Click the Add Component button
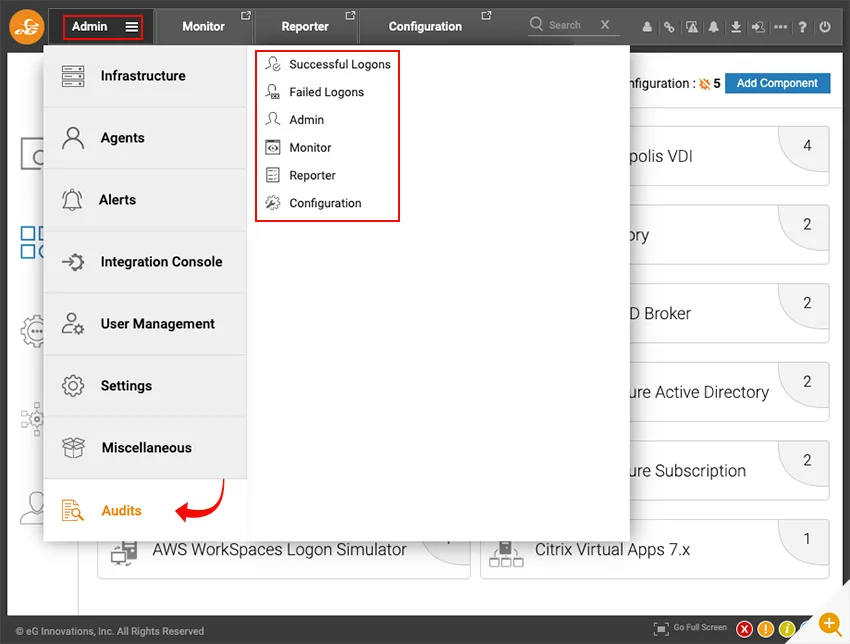This screenshot has width=850, height=644. [x=777, y=83]
